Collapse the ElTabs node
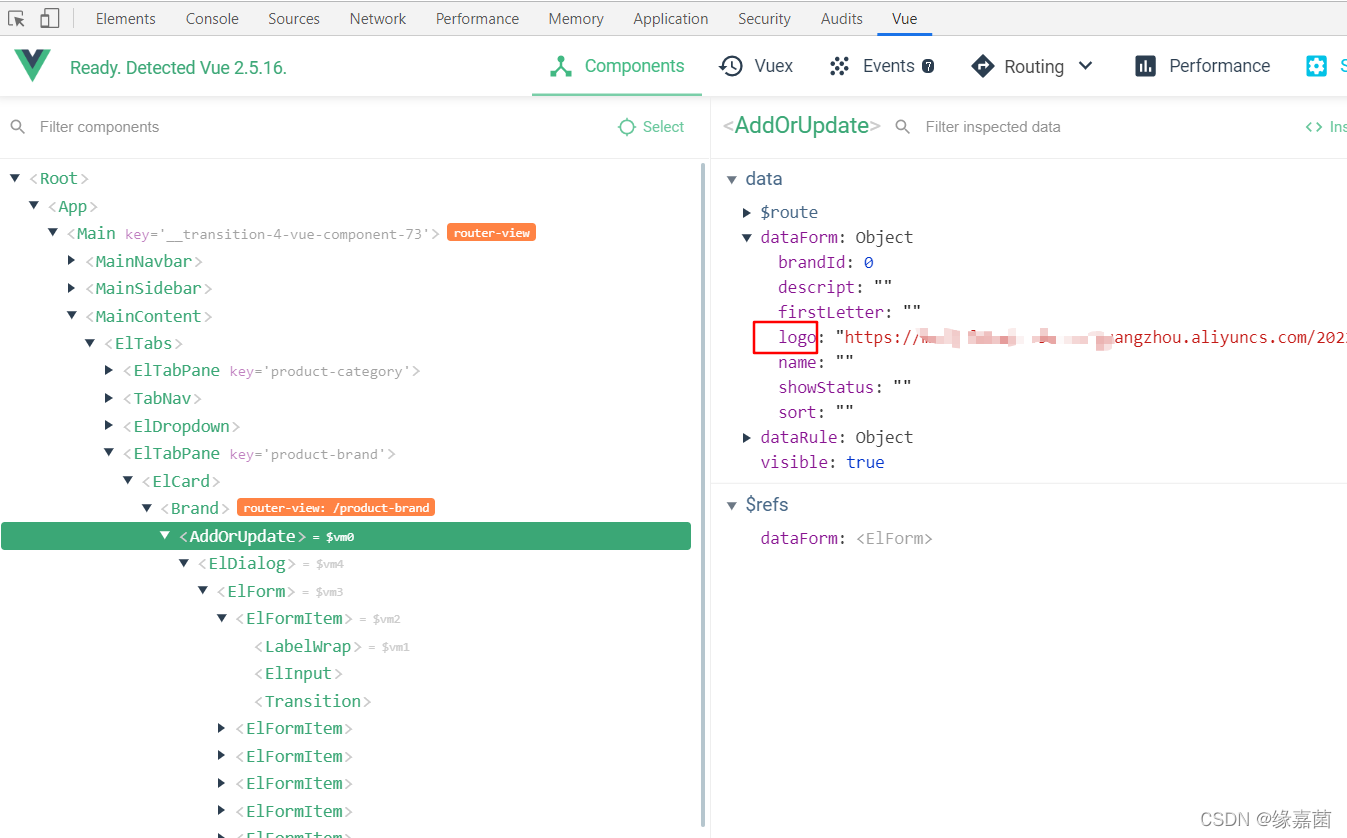Viewport: 1347px width, 838px height. coord(91,343)
